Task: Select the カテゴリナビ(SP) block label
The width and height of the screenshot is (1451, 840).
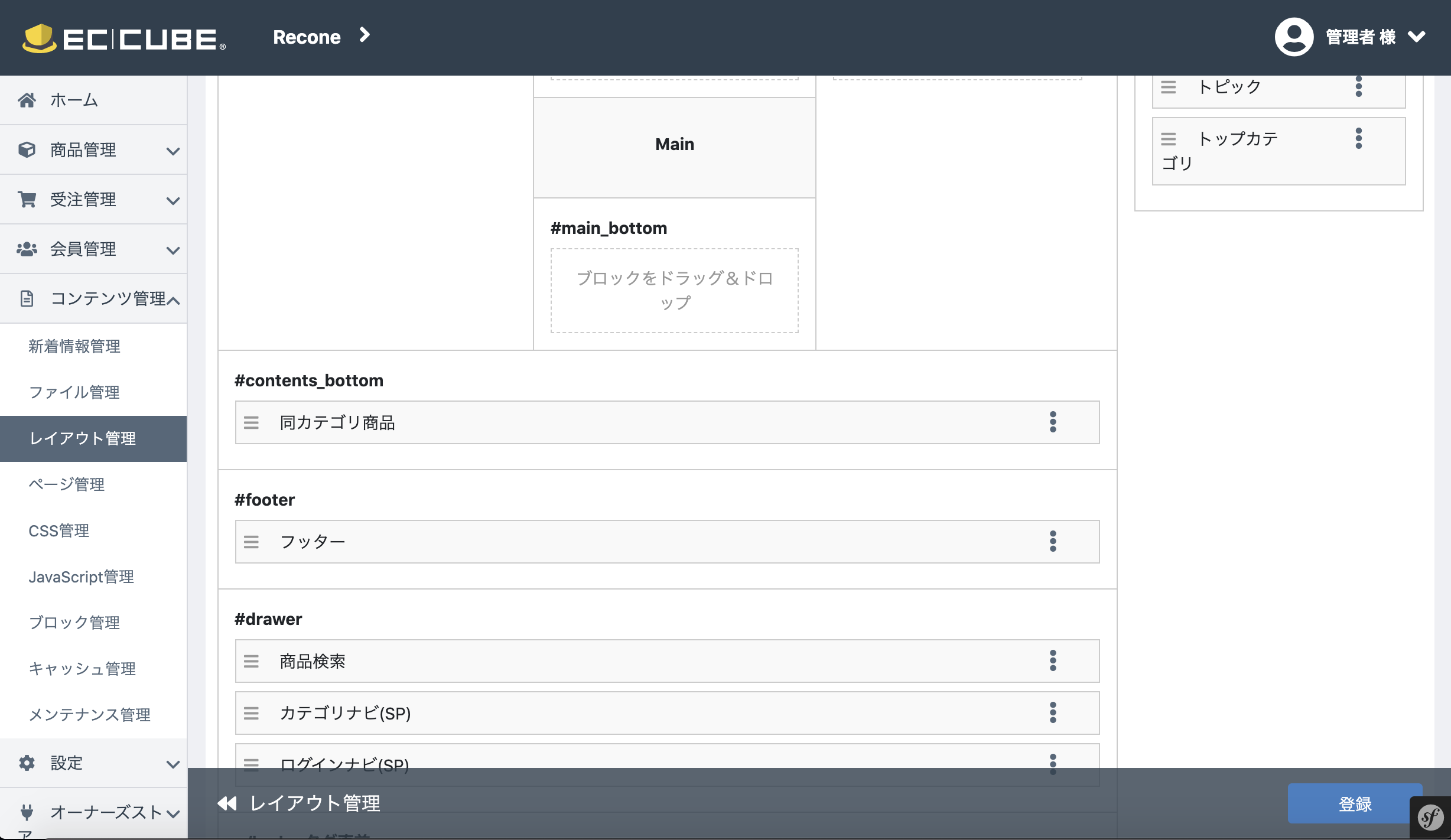Action: click(345, 714)
